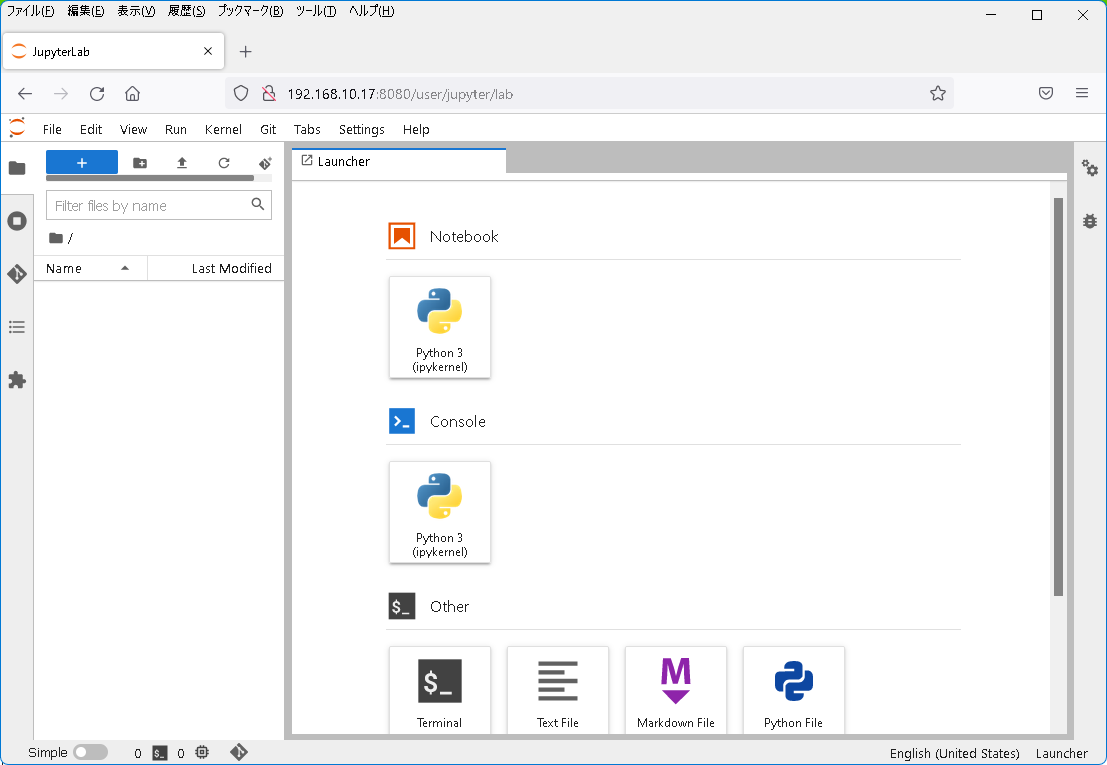Launch Python 3 (ipykernel) Notebook

tap(440, 327)
